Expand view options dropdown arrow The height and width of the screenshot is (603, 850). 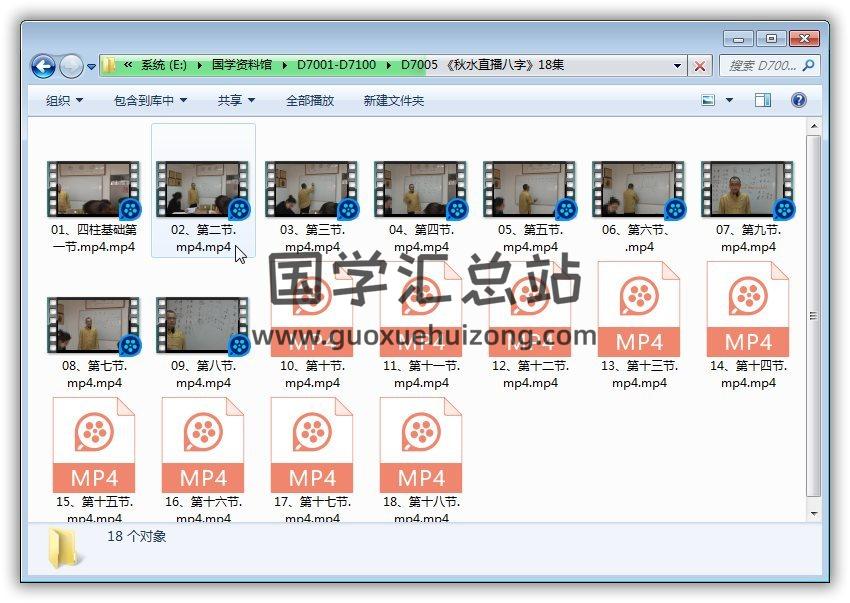[729, 100]
